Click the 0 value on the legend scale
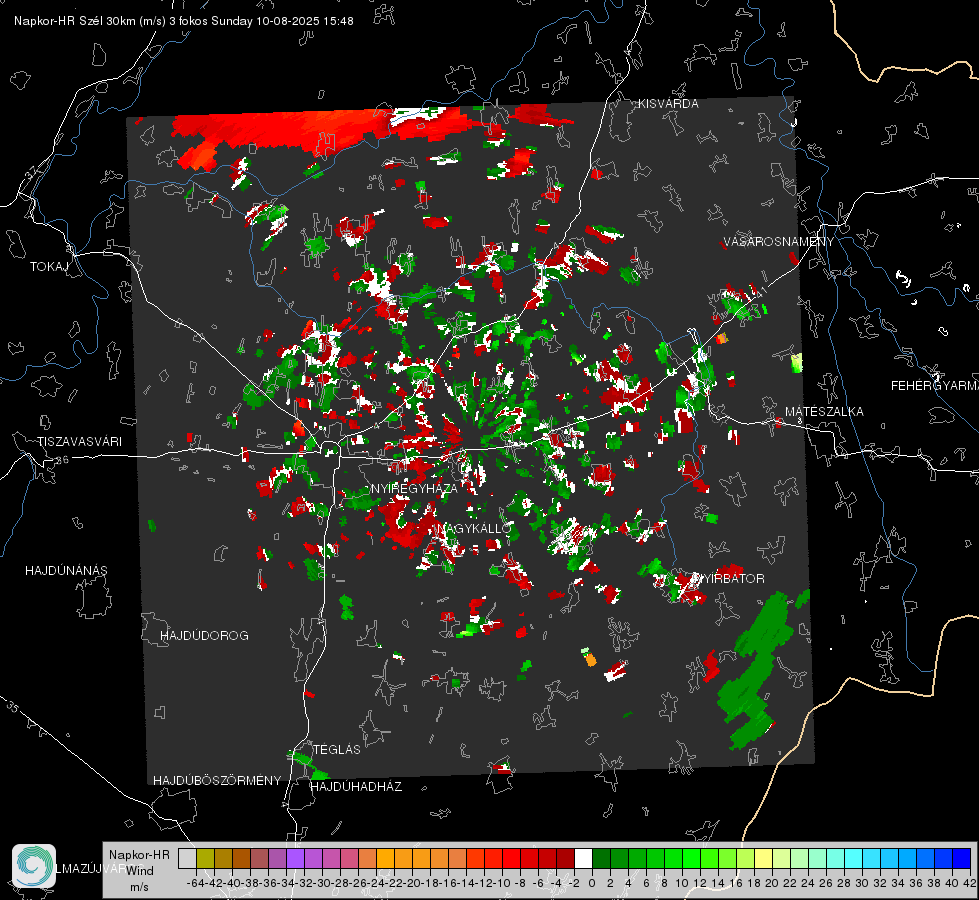Image resolution: width=979 pixels, height=900 pixels. 592,883
